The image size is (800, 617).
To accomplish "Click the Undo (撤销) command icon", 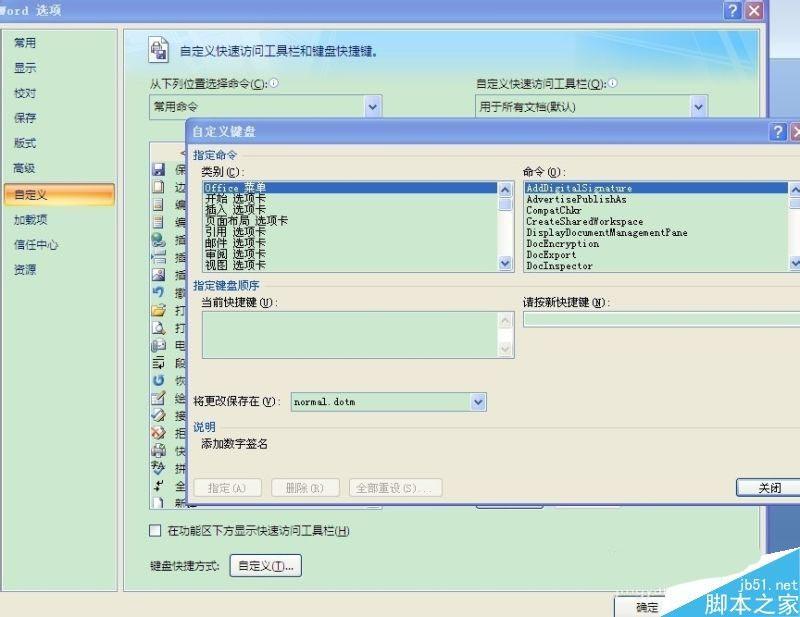I will tap(157, 292).
